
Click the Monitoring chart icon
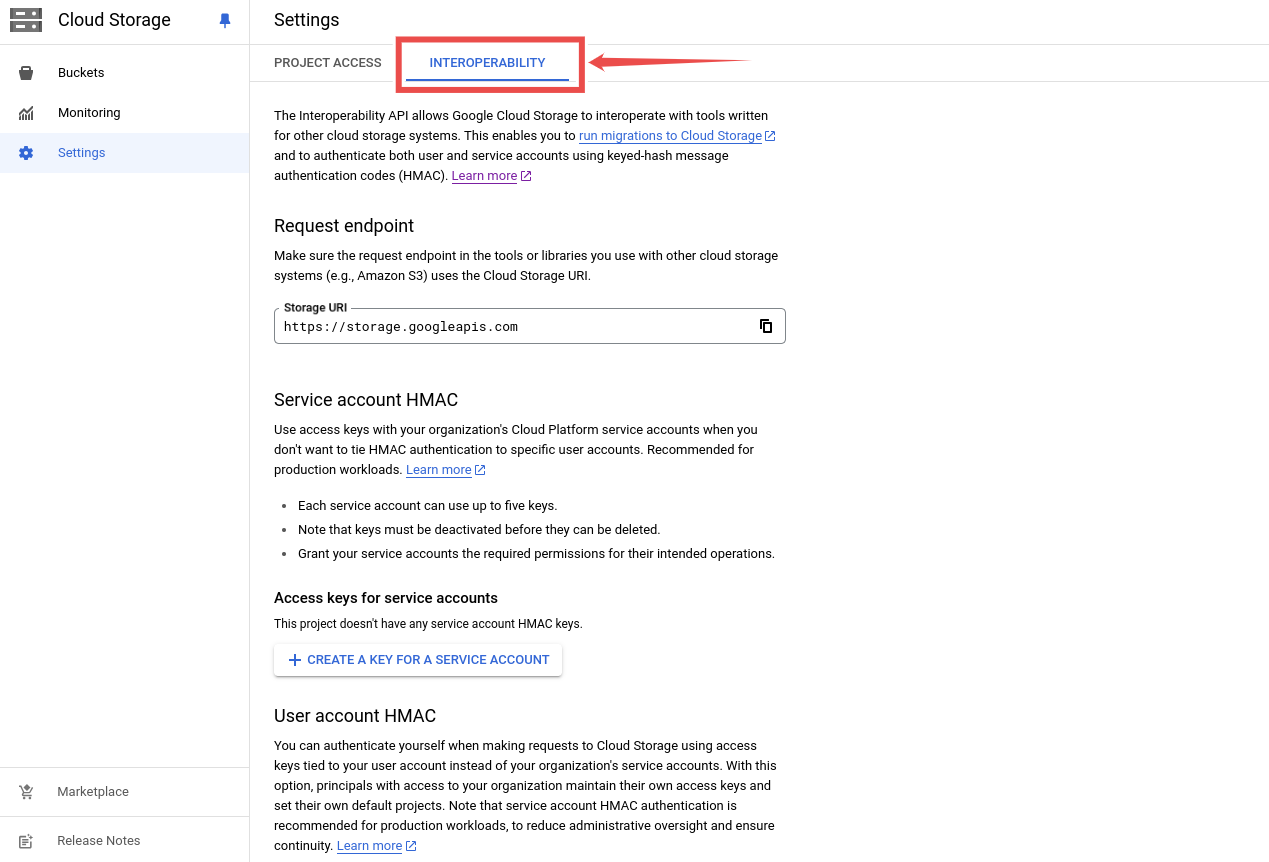[x=26, y=113]
